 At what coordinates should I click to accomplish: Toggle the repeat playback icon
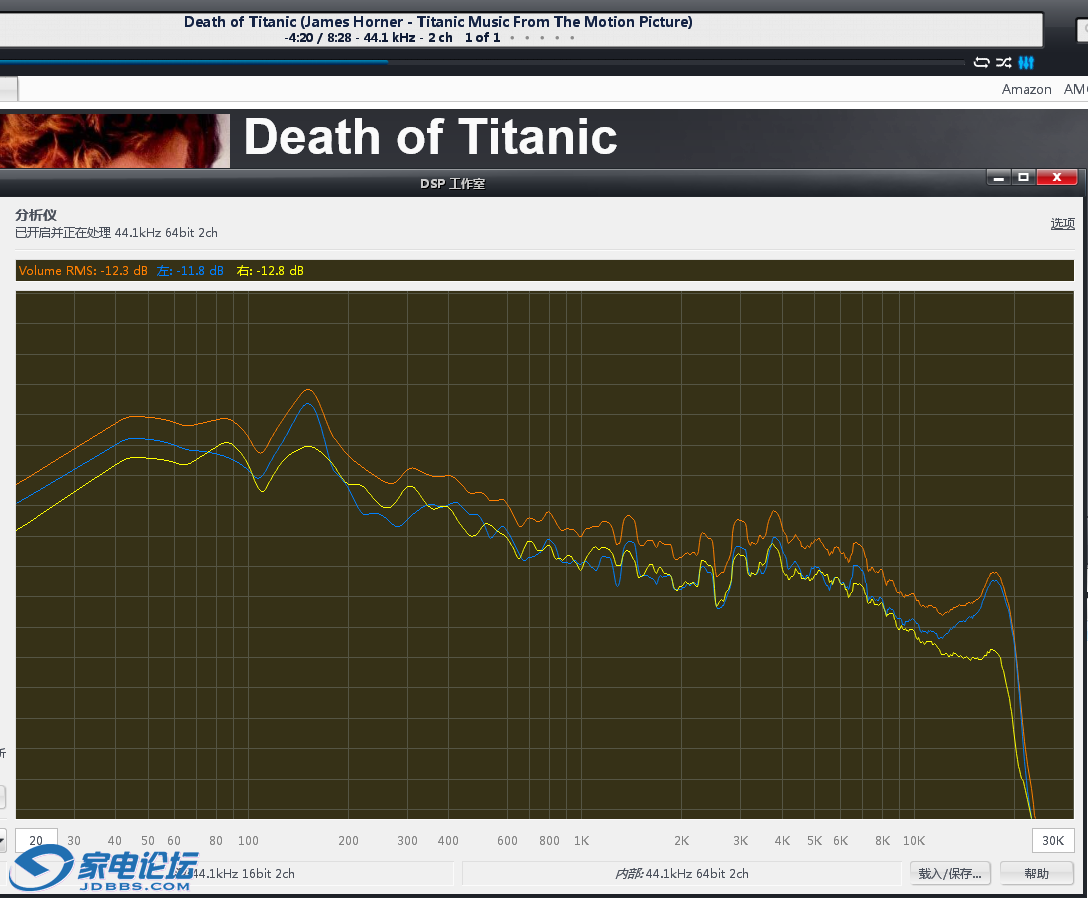point(981,63)
